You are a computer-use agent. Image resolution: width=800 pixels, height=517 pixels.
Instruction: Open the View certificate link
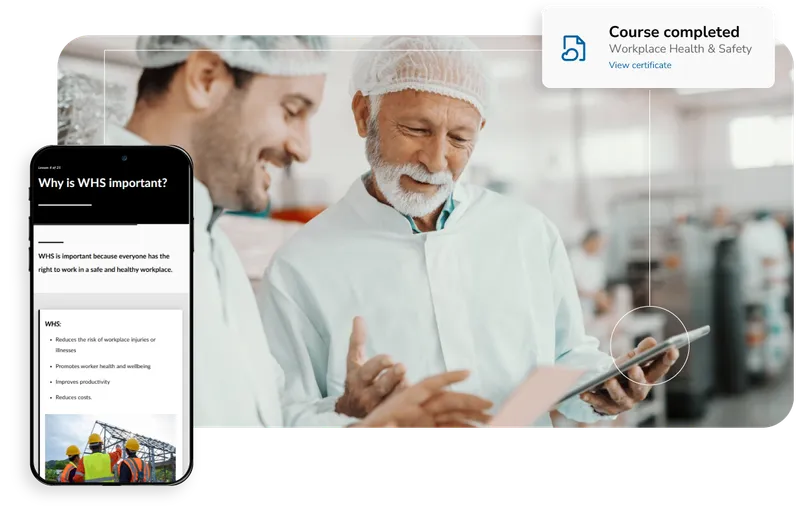[640, 65]
